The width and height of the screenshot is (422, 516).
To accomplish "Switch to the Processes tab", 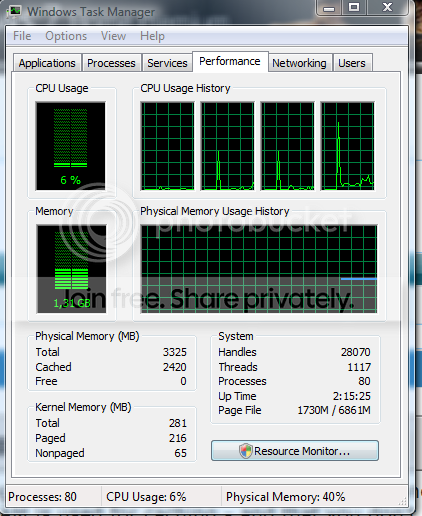I will pyautogui.click(x=111, y=63).
